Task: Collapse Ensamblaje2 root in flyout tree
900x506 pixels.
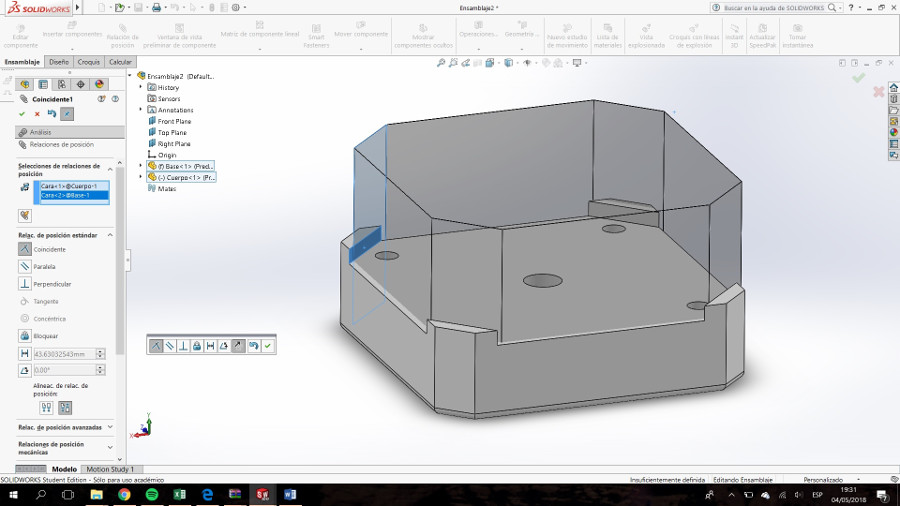Action: [130, 75]
